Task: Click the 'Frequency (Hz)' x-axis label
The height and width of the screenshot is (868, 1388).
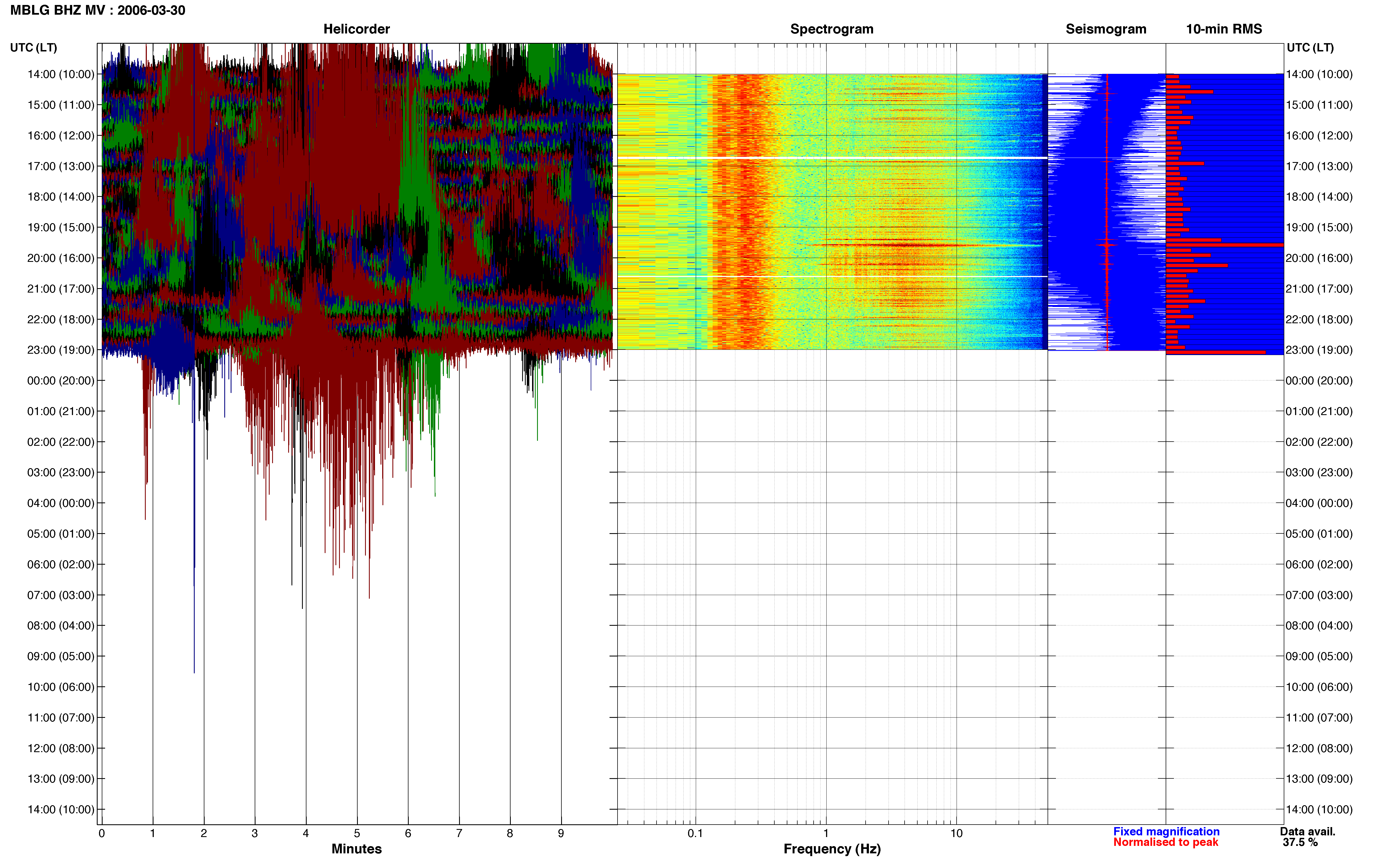Action: point(832,849)
